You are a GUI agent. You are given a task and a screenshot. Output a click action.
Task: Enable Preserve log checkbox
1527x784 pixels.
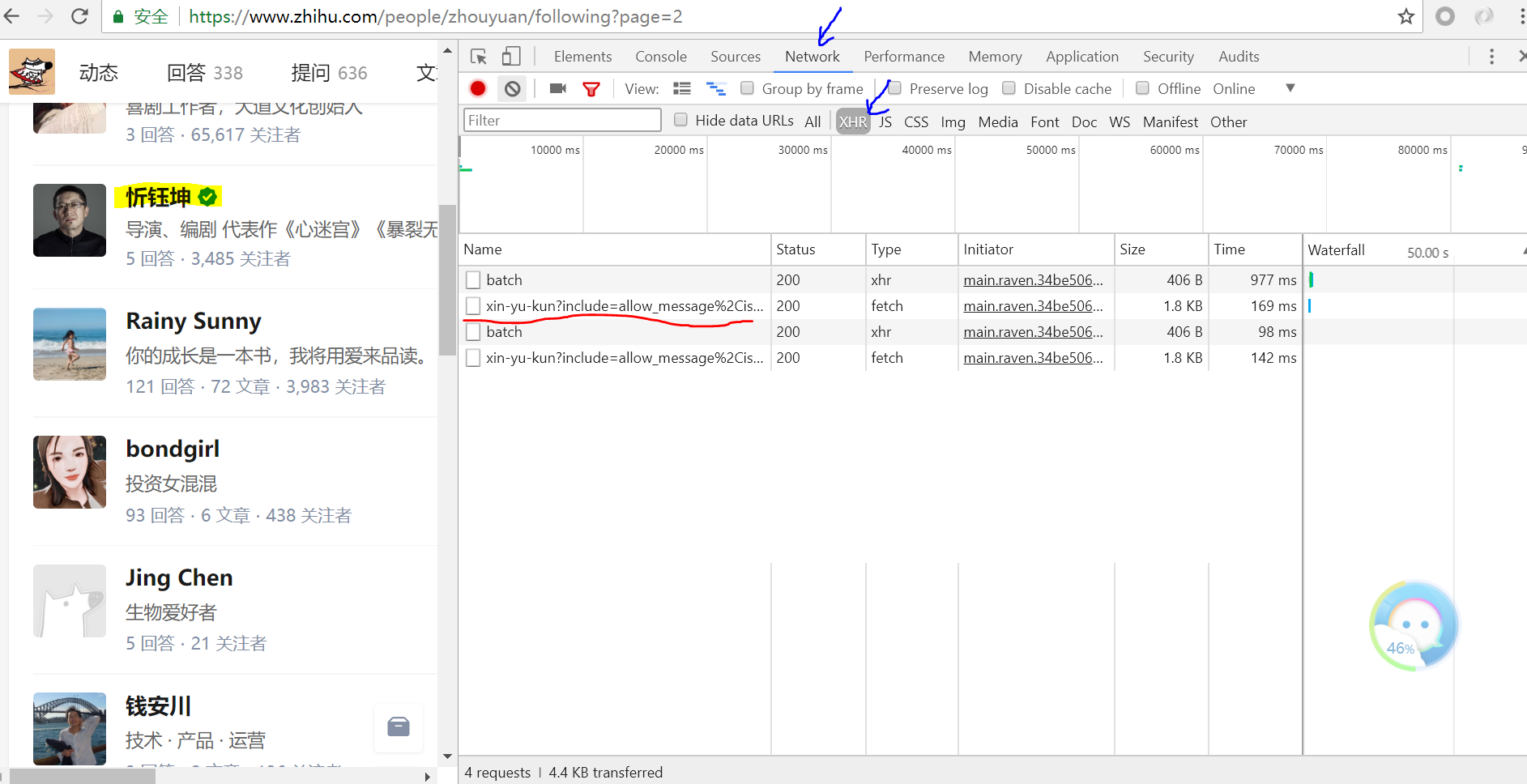(x=894, y=88)
